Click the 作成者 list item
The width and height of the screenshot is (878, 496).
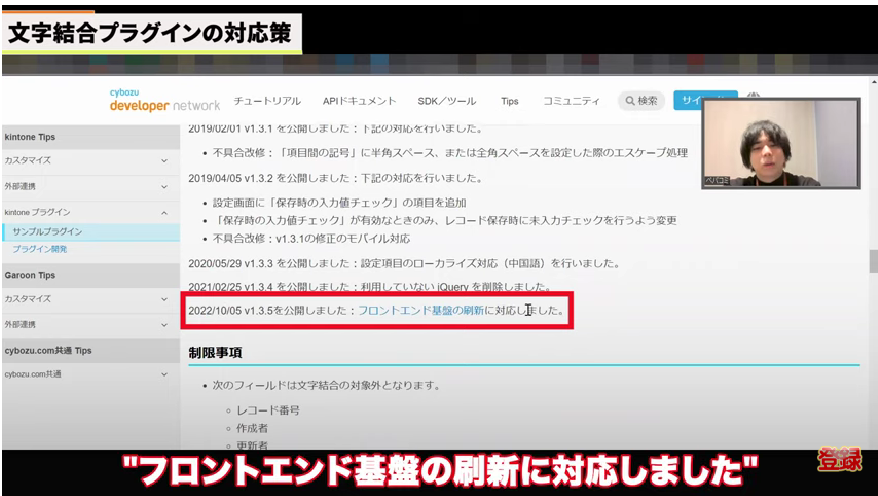pos(252,428)
